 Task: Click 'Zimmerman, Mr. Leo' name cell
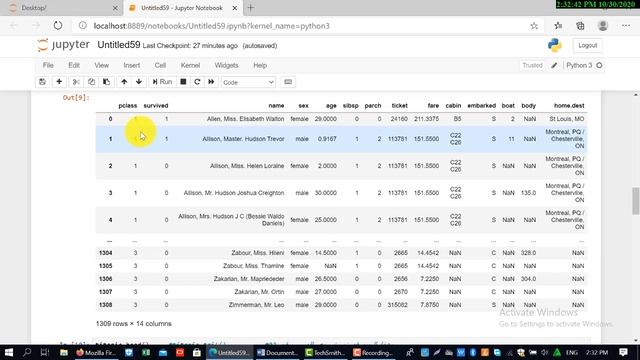[x=256, y=305]
